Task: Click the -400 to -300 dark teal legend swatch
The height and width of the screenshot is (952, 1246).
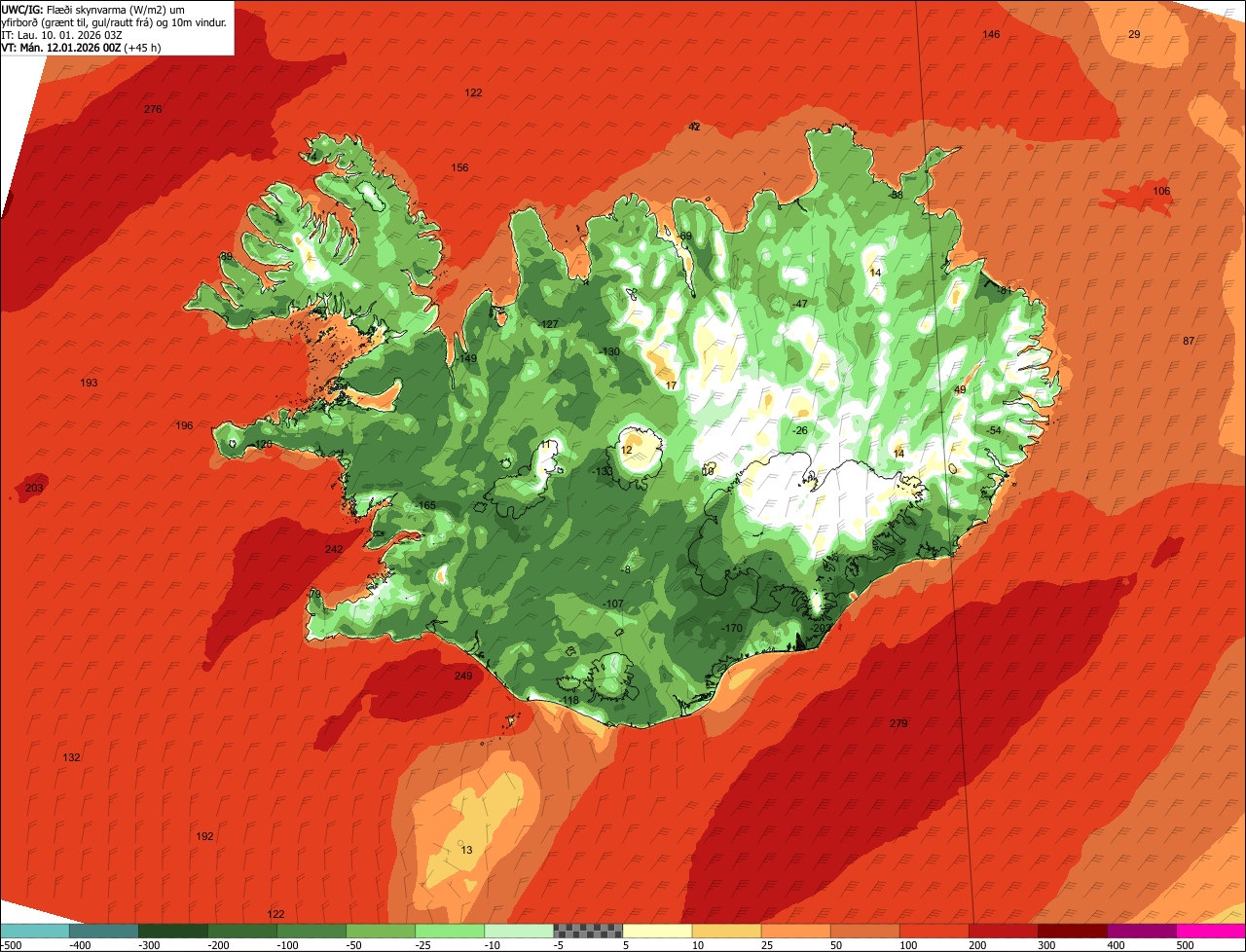Action: 104,931
